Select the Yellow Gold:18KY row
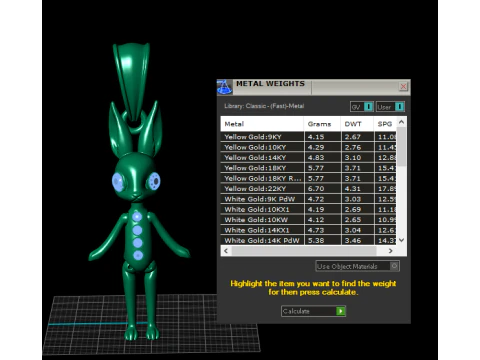Image resolution: width=480 pixels, height=360 pixels. point(308,168)
